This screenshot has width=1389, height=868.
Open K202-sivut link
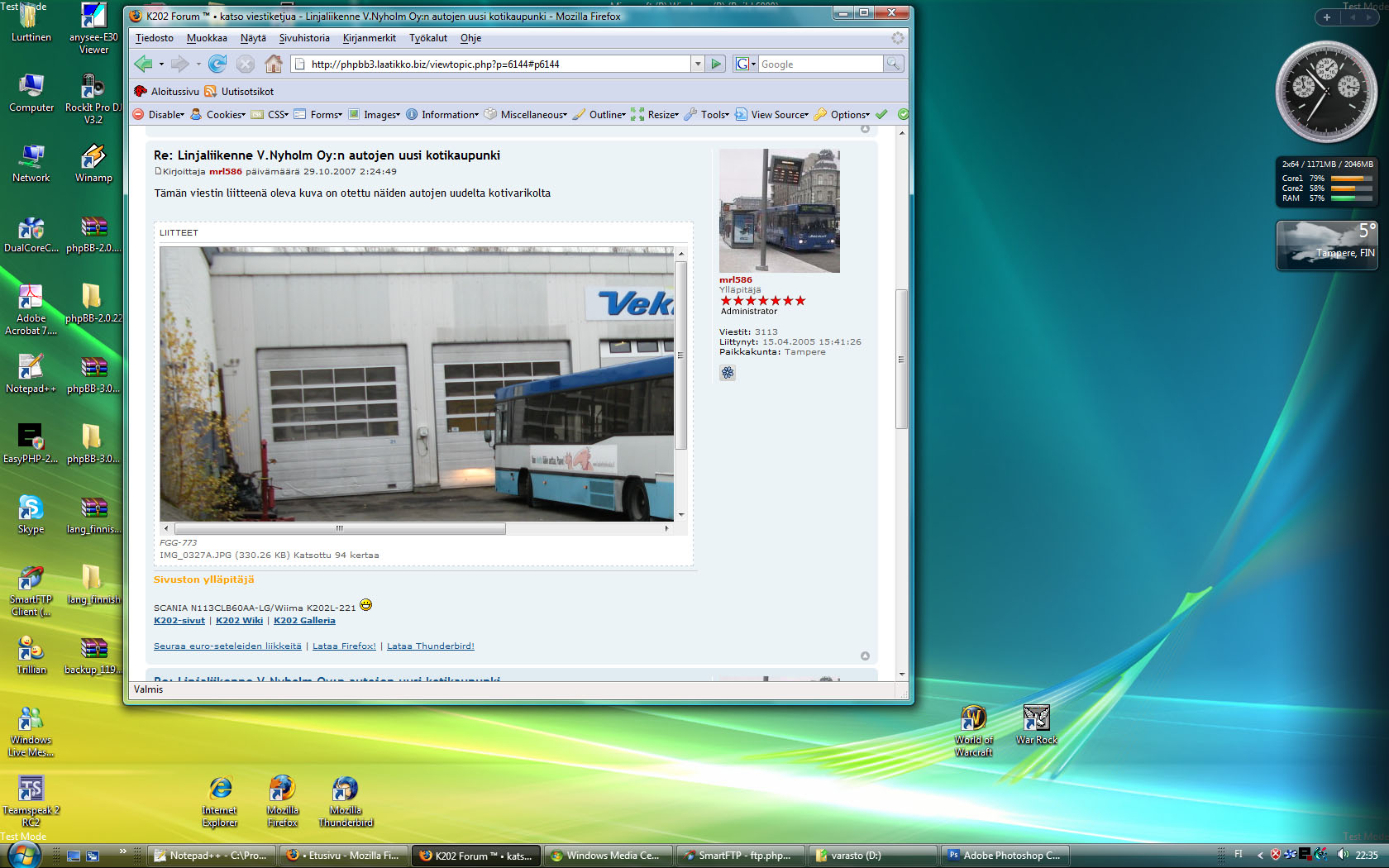[179, 621]
